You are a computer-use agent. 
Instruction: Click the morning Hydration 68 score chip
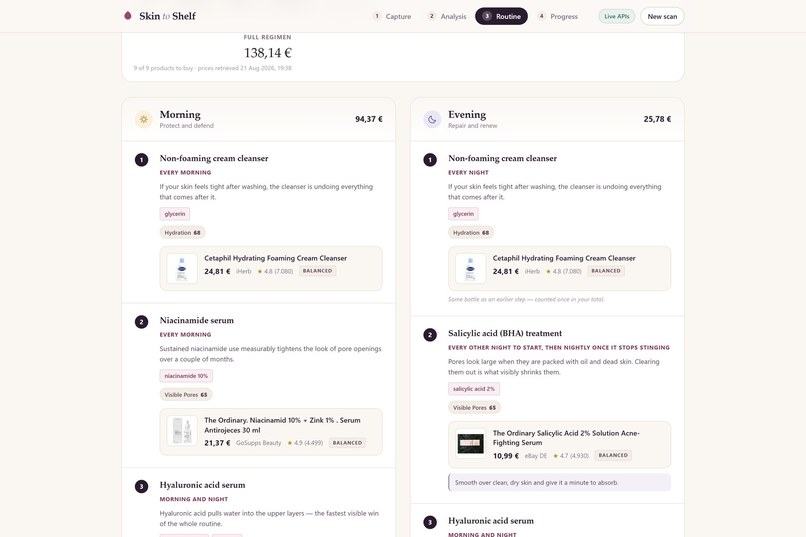[182, 233]
